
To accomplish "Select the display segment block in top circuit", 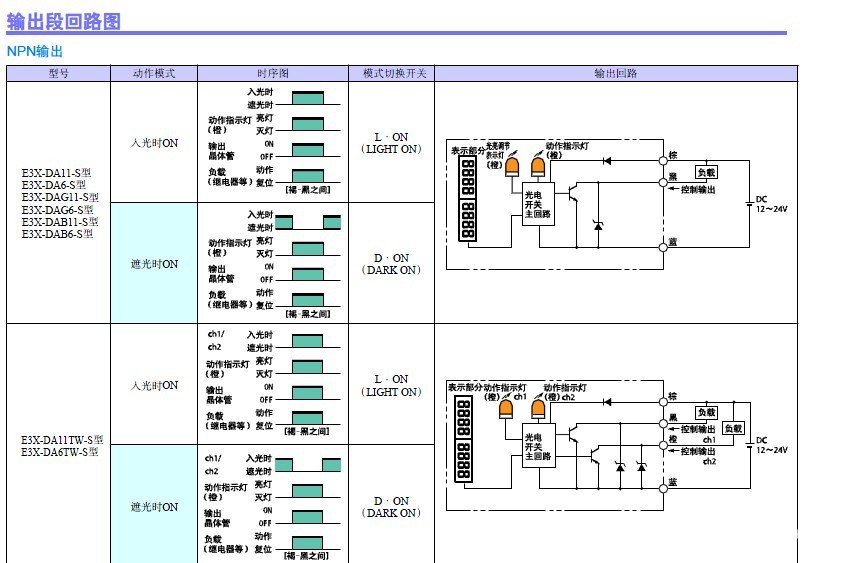I will pyautogui.click(x=467, y=201).
